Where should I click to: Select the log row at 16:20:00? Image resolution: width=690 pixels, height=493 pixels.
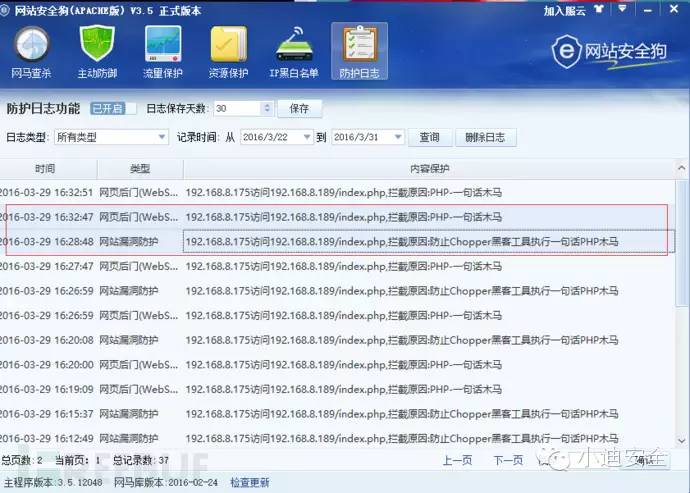coord(337,365)
